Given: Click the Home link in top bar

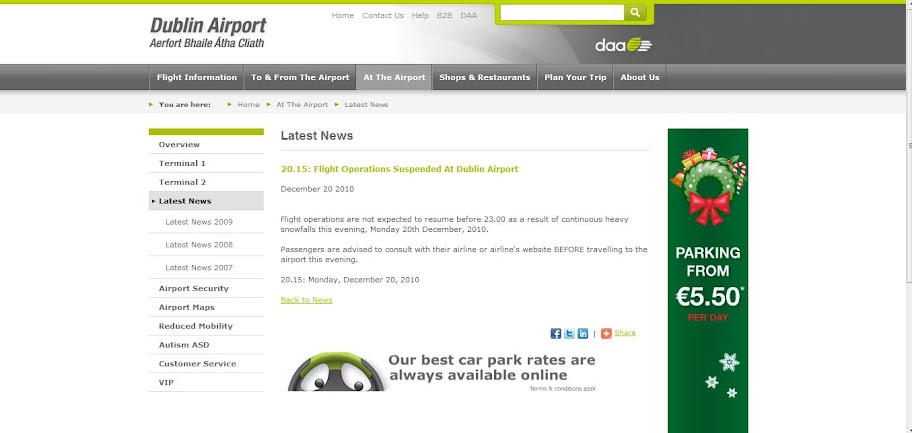Looking at the screenshot, I should (343, 16).
